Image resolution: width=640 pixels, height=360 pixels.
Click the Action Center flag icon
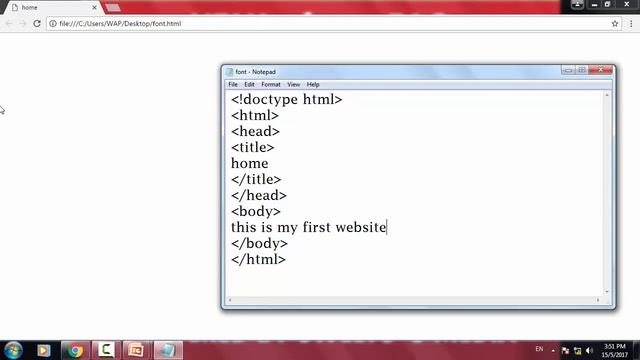(565, 351)
